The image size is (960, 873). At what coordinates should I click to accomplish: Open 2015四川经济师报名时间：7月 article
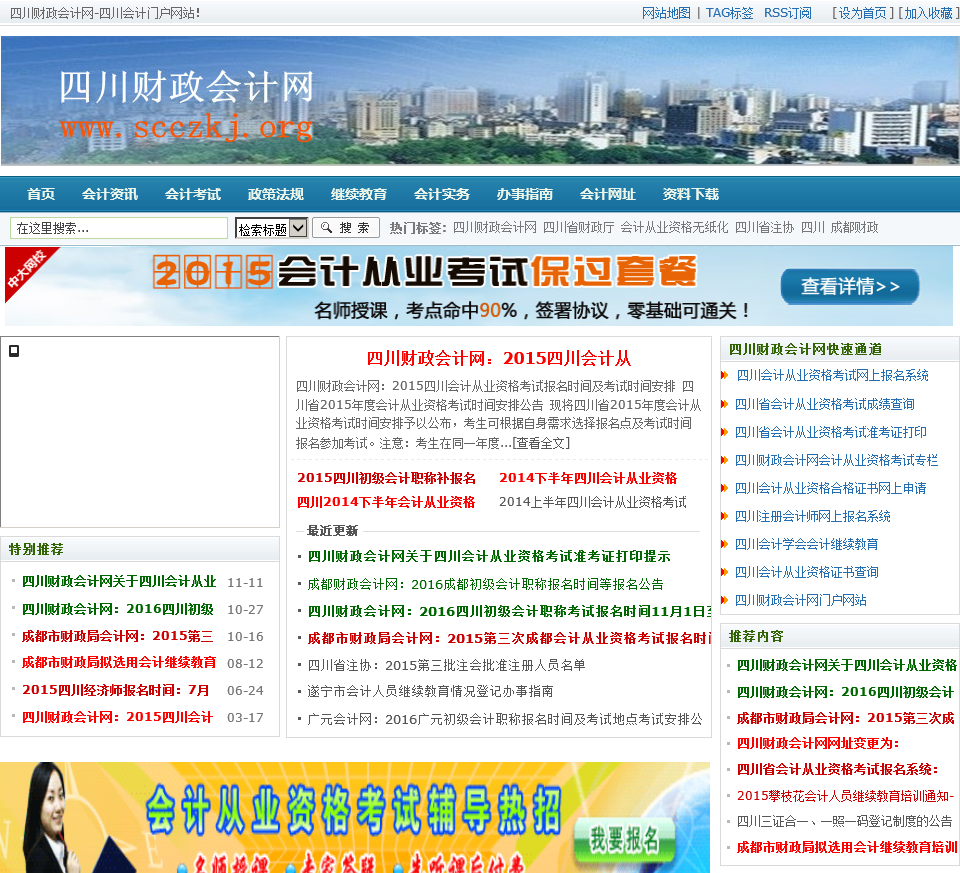116,690
